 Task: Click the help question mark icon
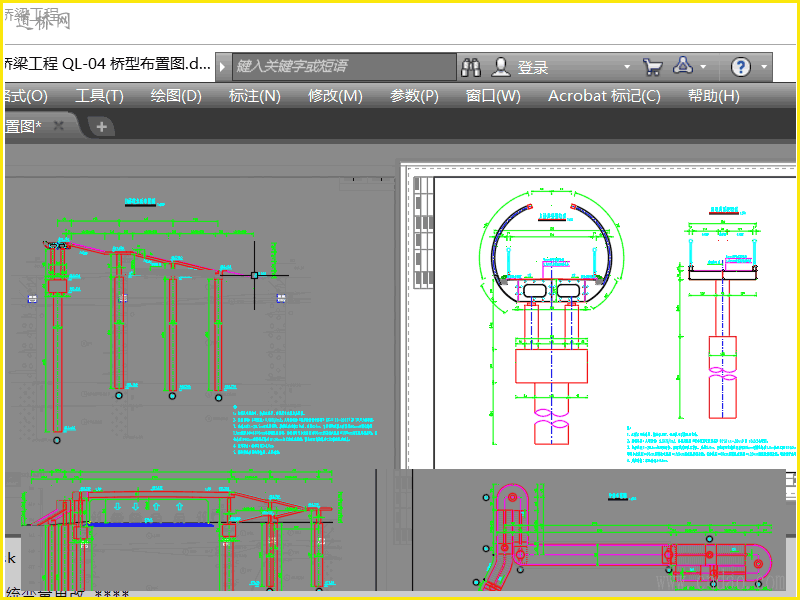pos(740,67)
